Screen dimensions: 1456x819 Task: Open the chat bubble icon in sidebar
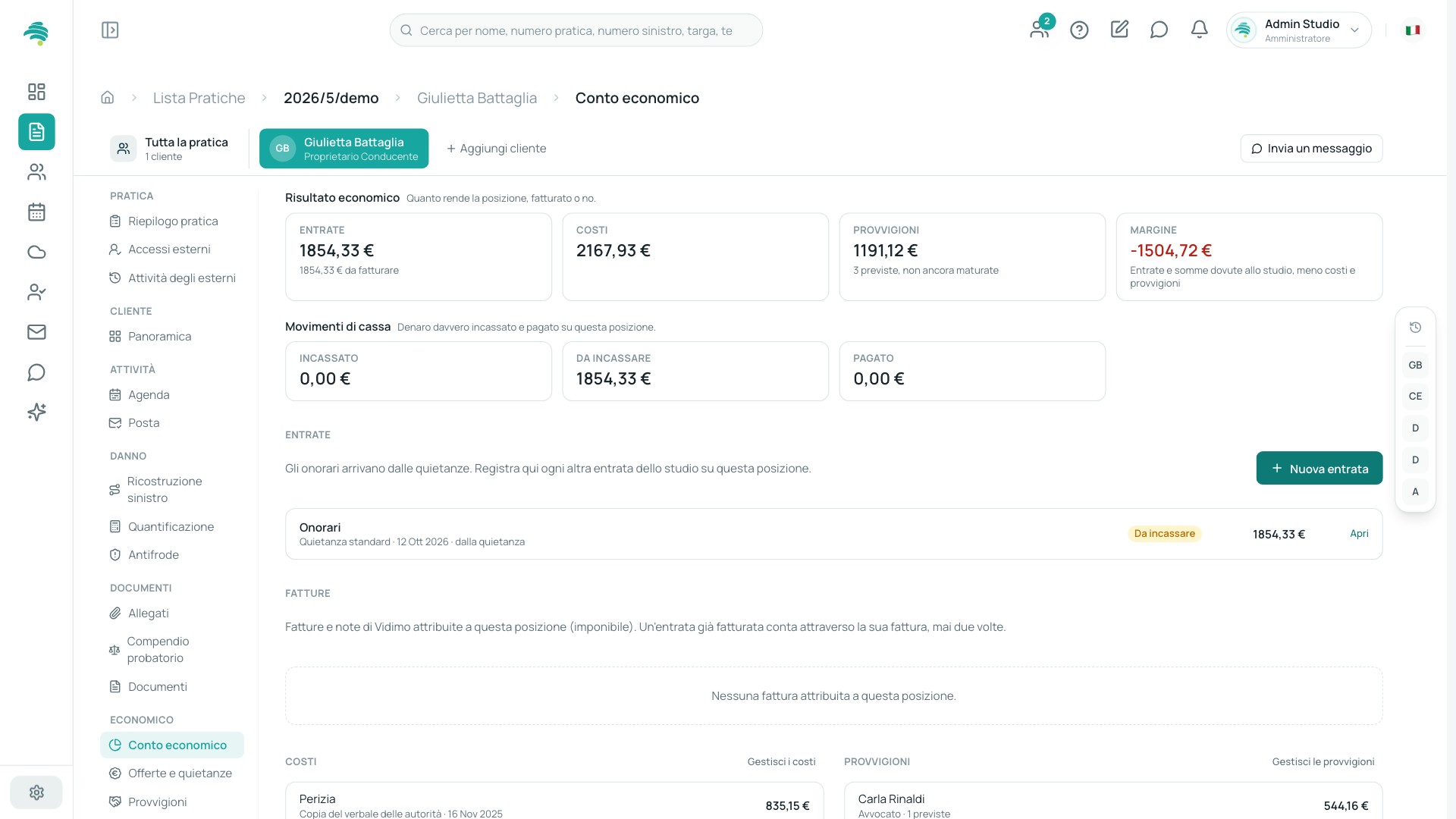(36, 372)
